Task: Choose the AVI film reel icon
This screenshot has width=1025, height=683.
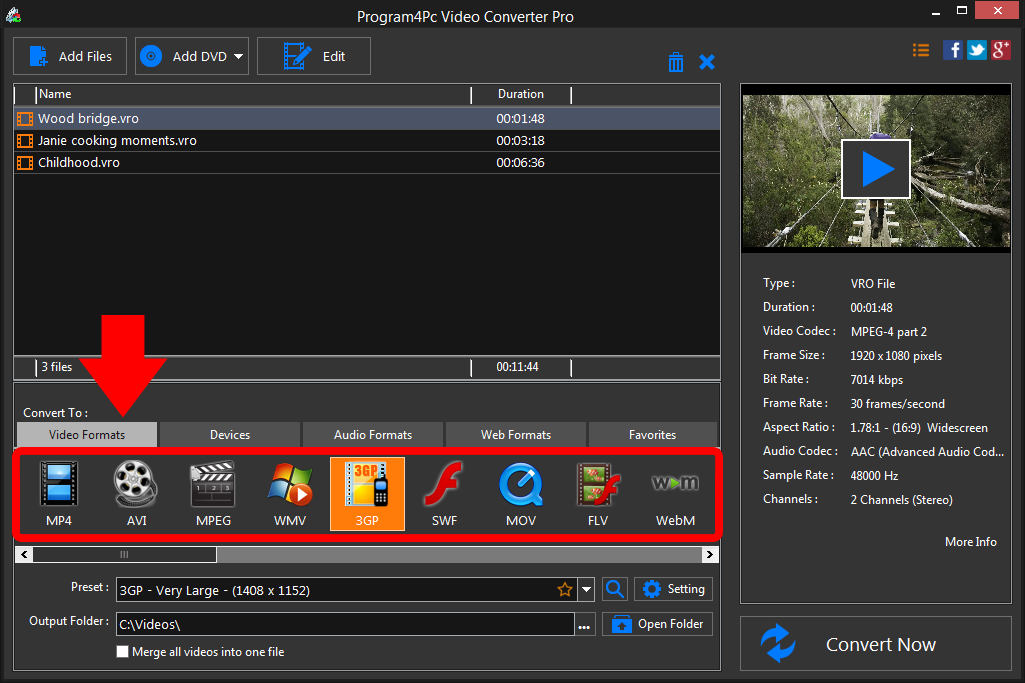Action: [x=136, y=493]
